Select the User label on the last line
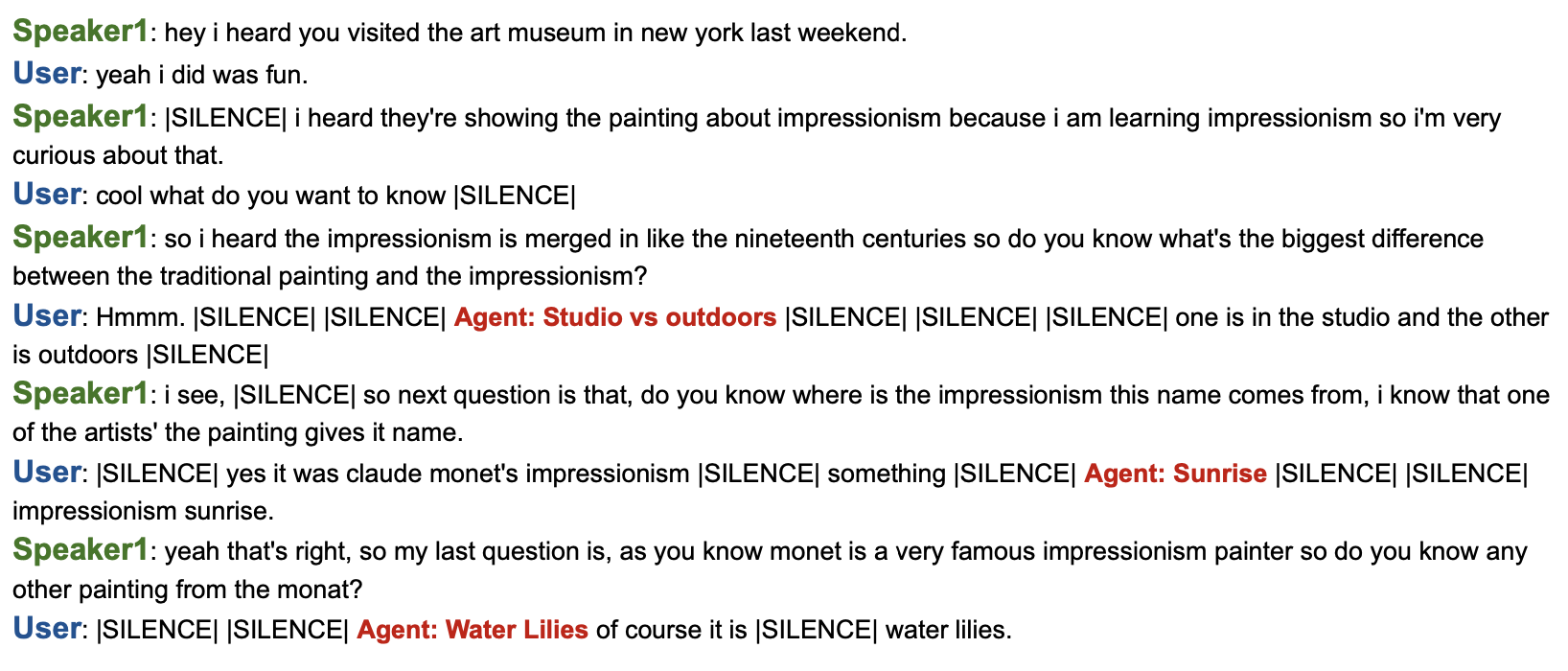The width and height of the screenshot is (1568, 671). [x=47, y=629]
